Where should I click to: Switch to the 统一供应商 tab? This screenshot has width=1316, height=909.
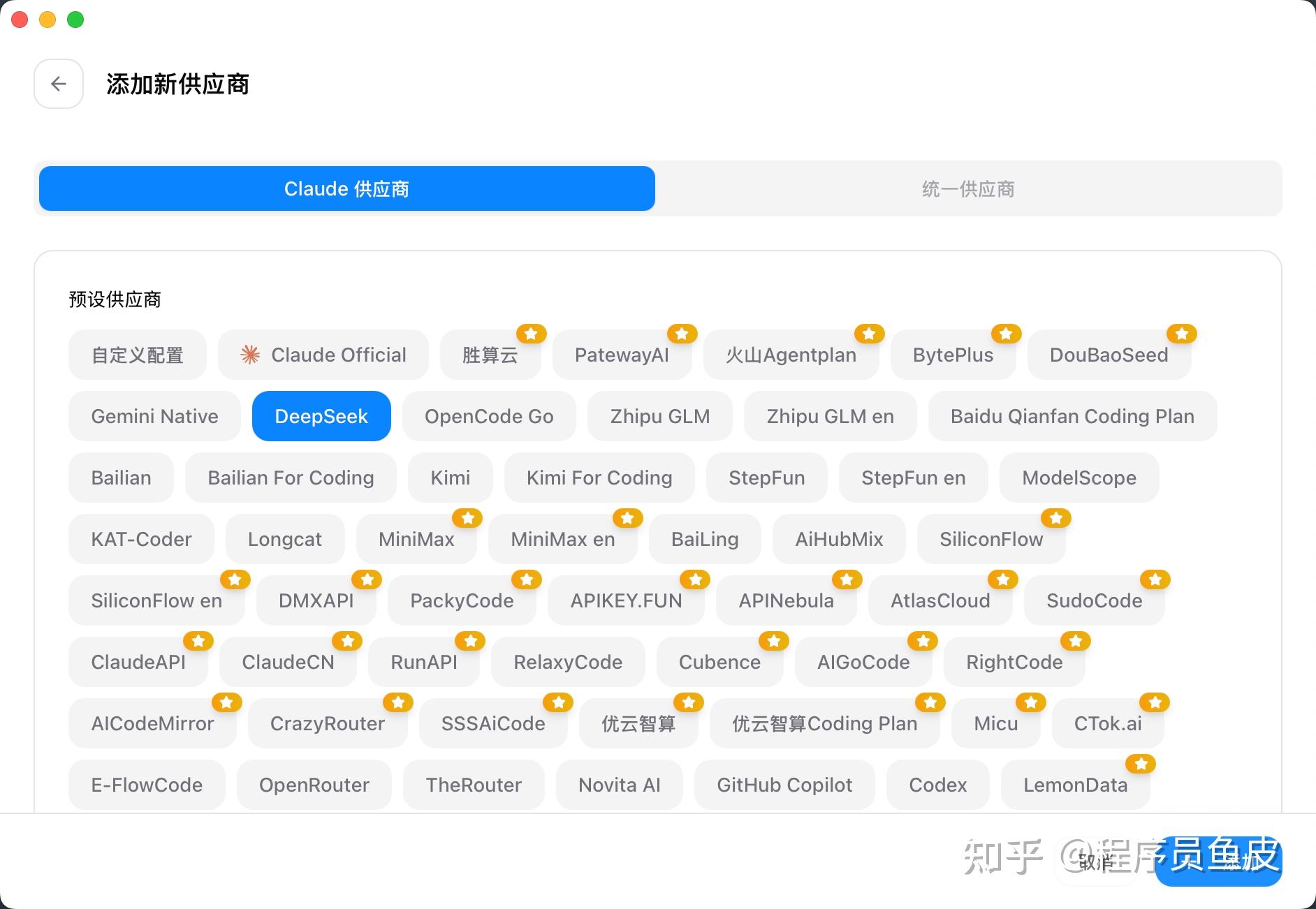click(x=968, y=189)
